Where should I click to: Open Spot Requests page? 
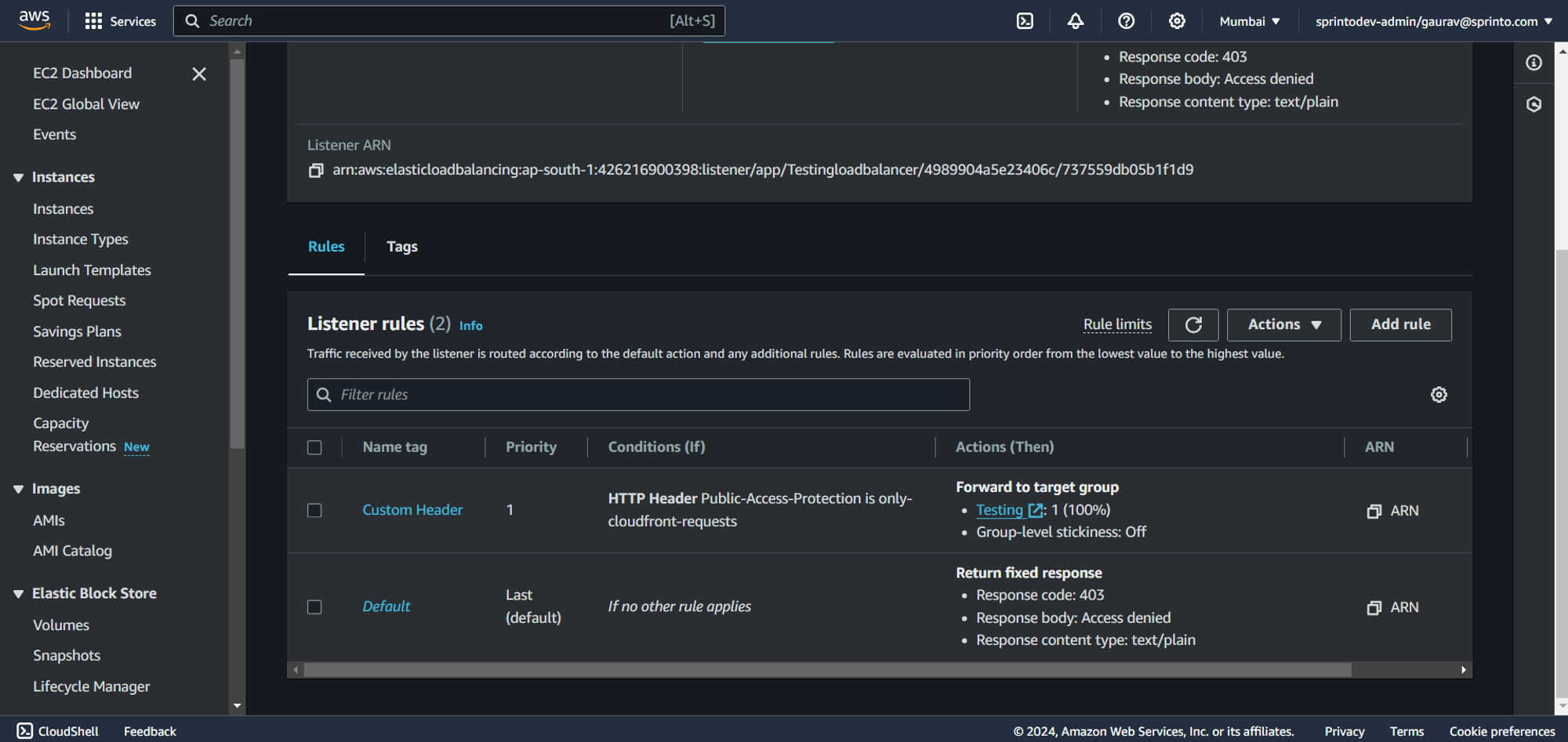(79, 301)
